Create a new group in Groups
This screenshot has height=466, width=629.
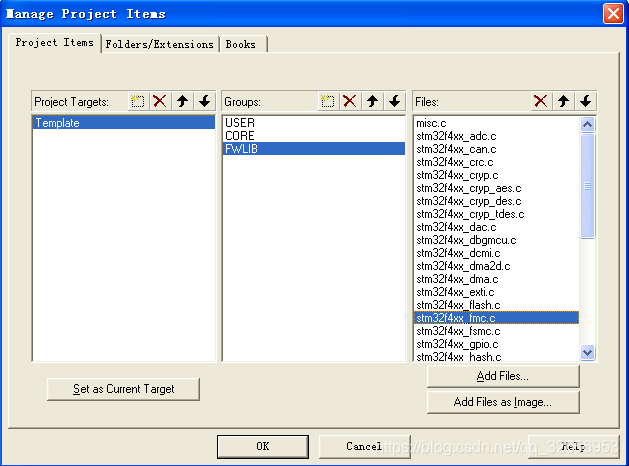tap(328, 101)
